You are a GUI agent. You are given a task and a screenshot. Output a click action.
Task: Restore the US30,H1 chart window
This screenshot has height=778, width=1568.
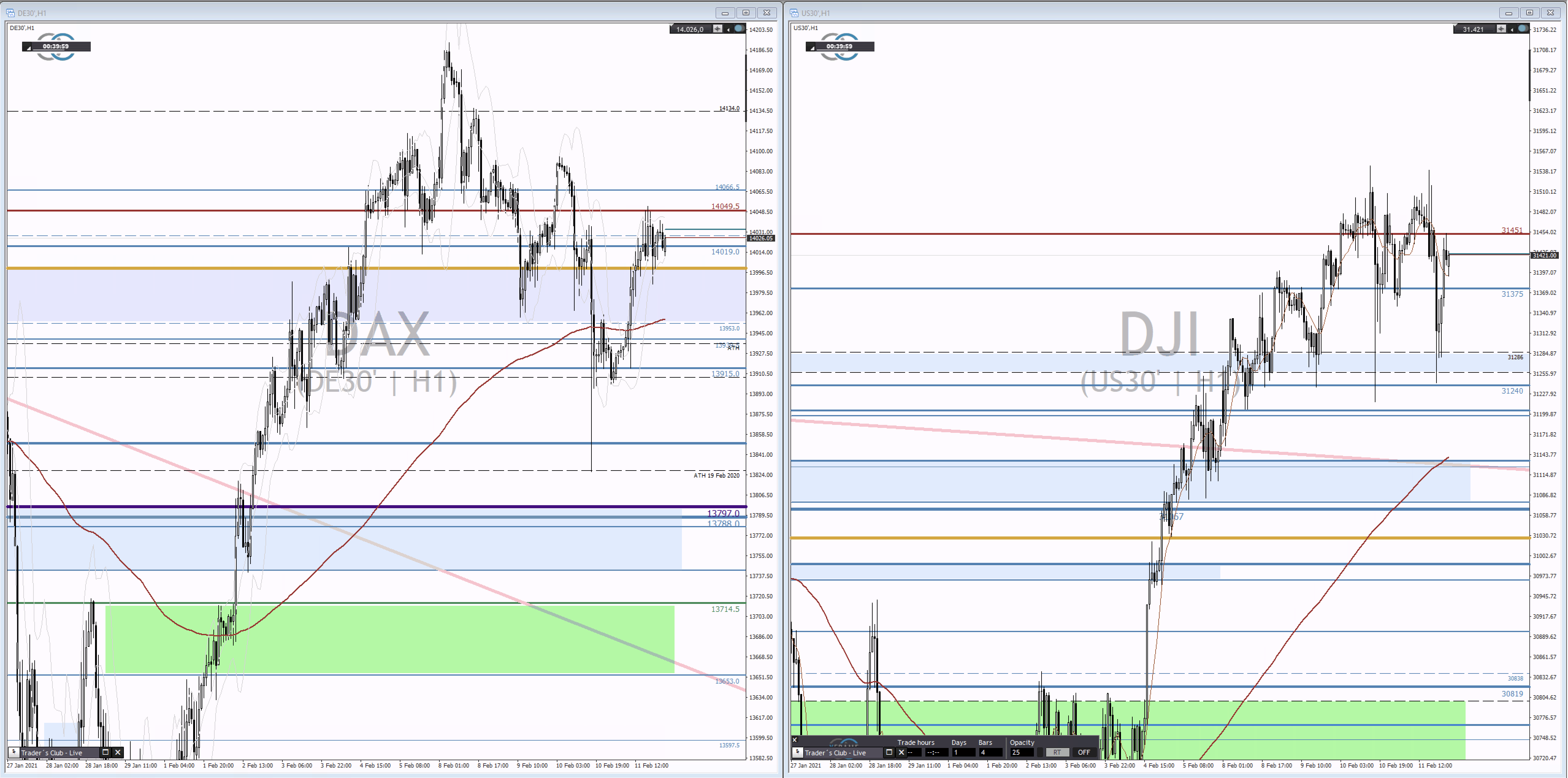(x=1530, y=12)
